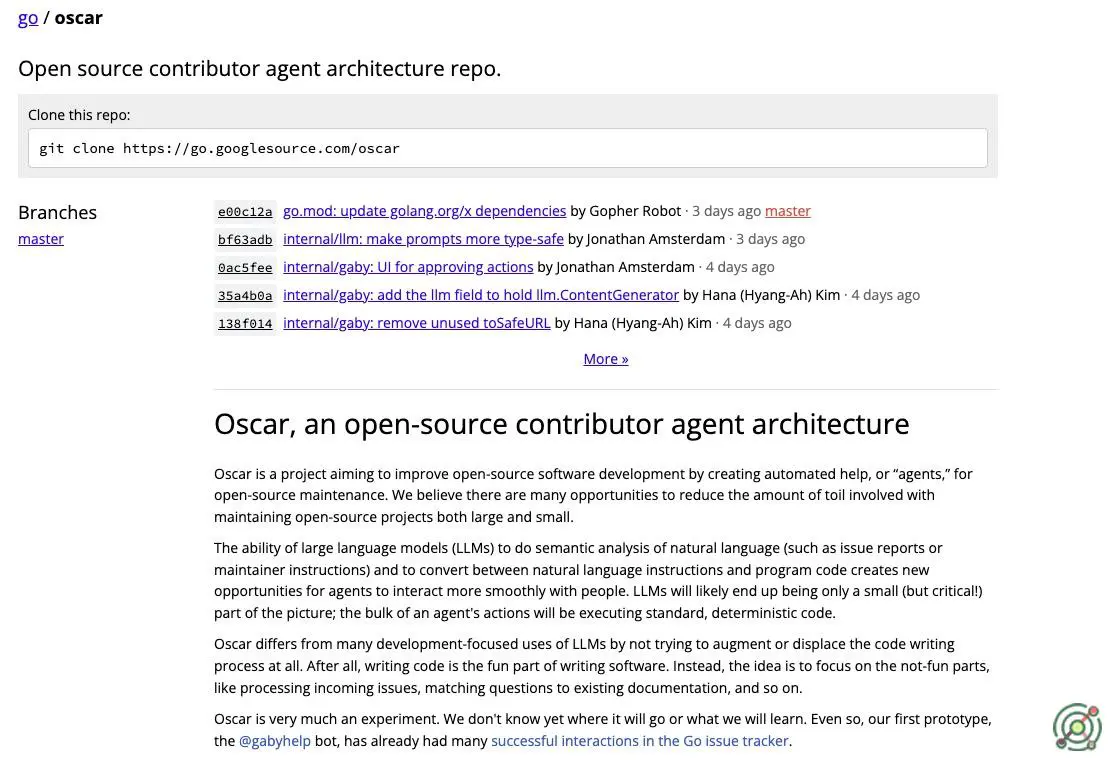This screenshot has width=1113, height=761.
Task: Click the 'Oscar, an open-source contributor agent architecture' heading
Action: point(561,424)
